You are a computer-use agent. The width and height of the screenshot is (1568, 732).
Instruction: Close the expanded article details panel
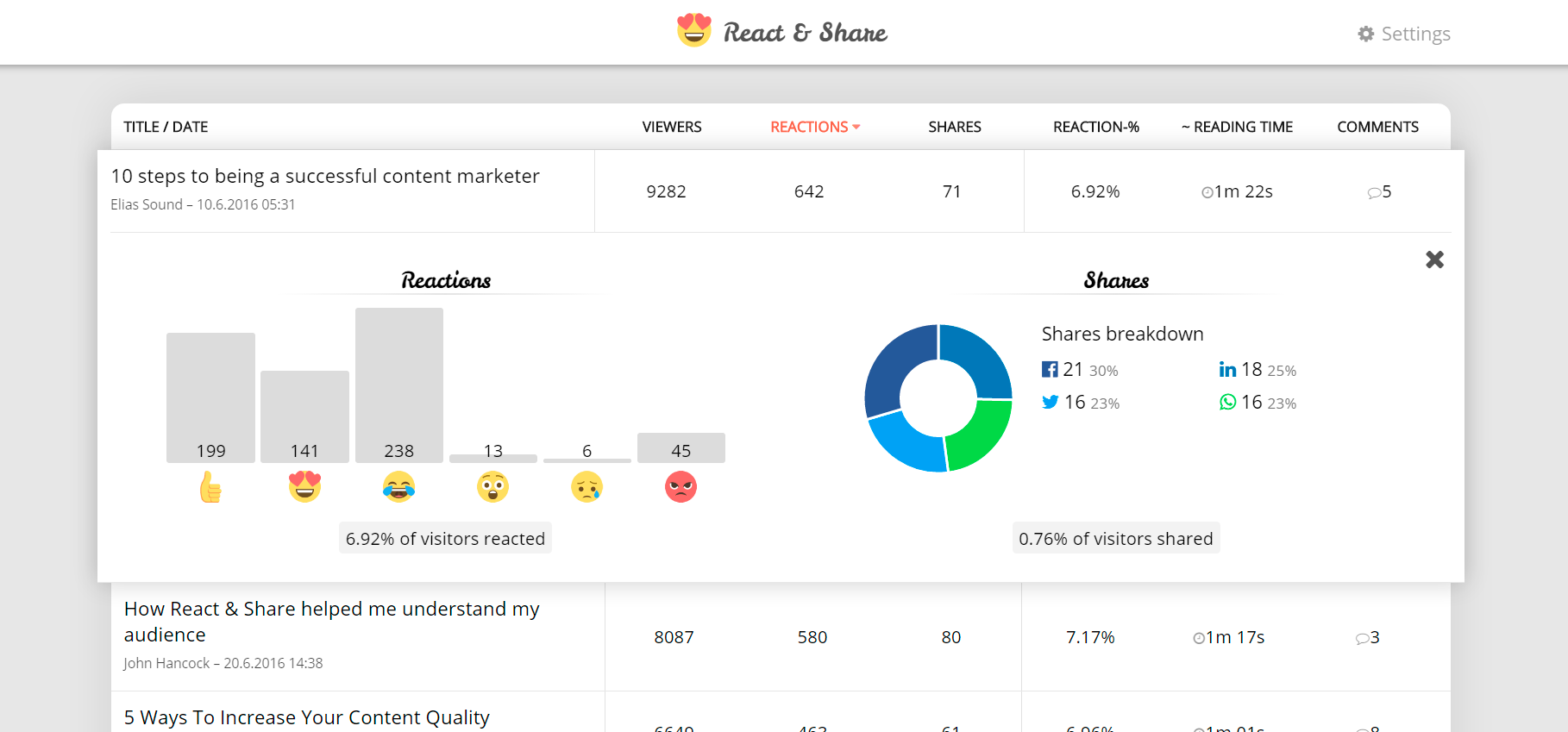[1434, 260]
